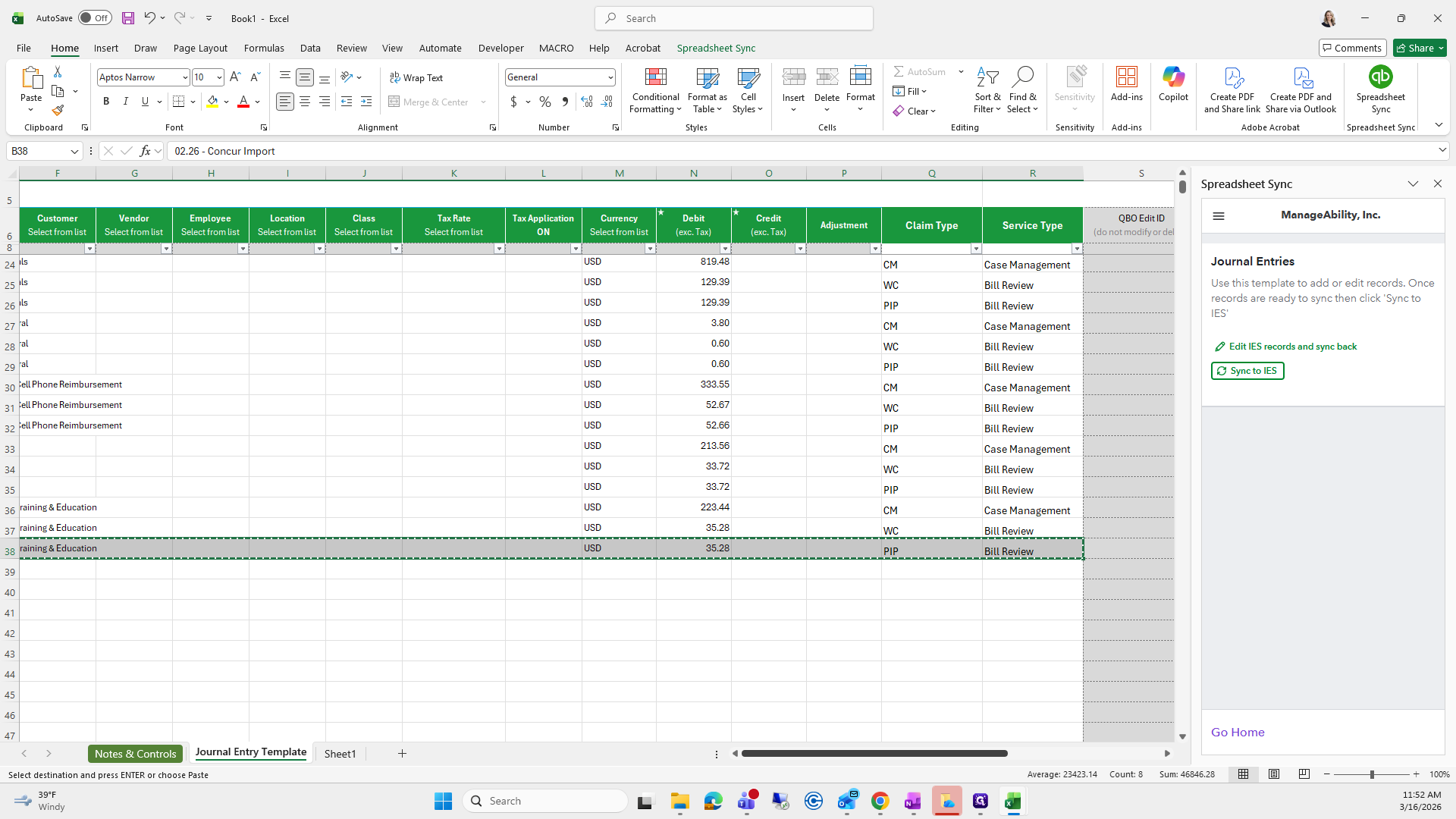Open the Spreadsheet Sync panel hamburger menu
The height and width of the screenshot is (819, 1456).
point(1219,216)
